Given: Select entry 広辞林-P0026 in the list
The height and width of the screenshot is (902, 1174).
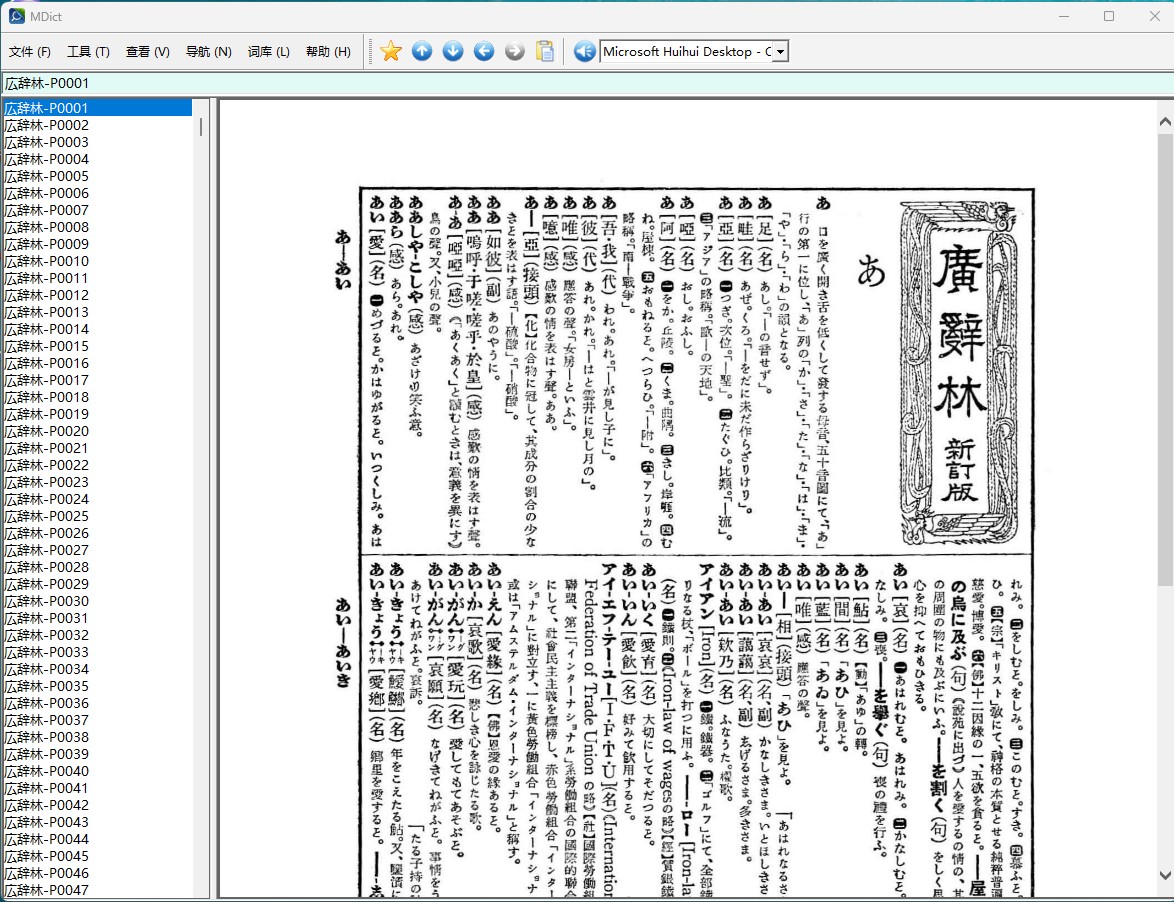Looking at the screenshot, I should pos(97,533).
